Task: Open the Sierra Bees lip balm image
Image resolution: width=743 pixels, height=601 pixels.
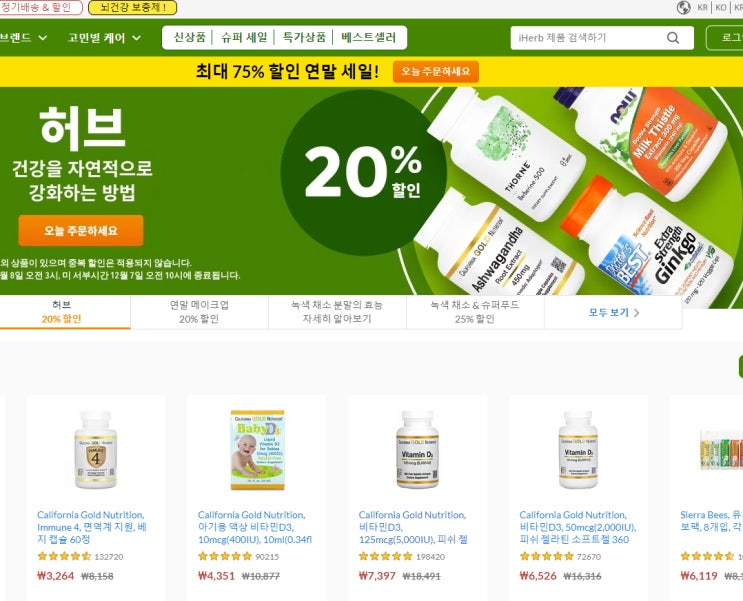Action: pos(721,450)
